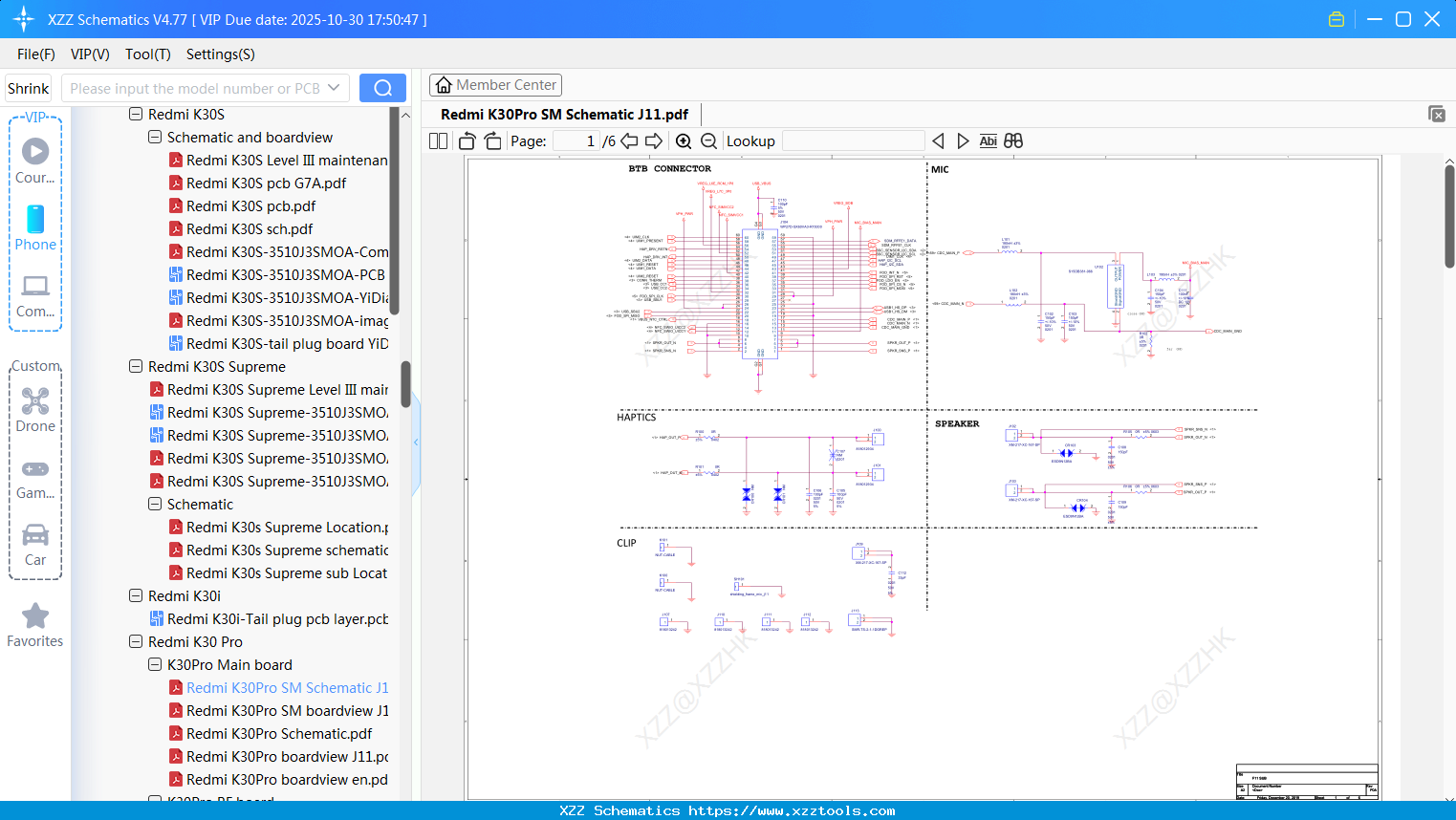Image resolution: width=1456 pixels, height=820 pixels.
Task: Toggle the two-page layout view icon
Action: pos(439,141)
